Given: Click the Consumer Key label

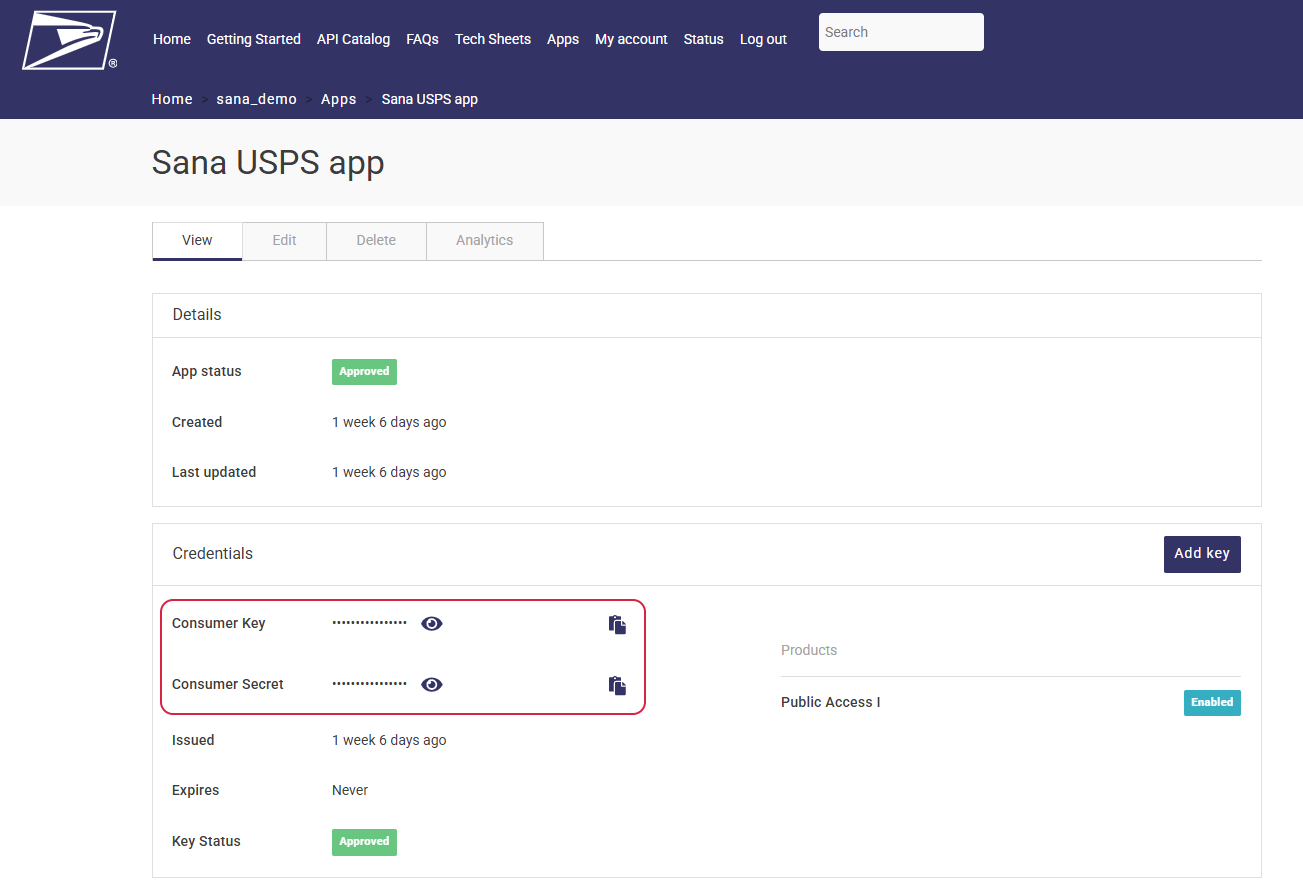Looking at the screenshot, I should tap(219, 623).
